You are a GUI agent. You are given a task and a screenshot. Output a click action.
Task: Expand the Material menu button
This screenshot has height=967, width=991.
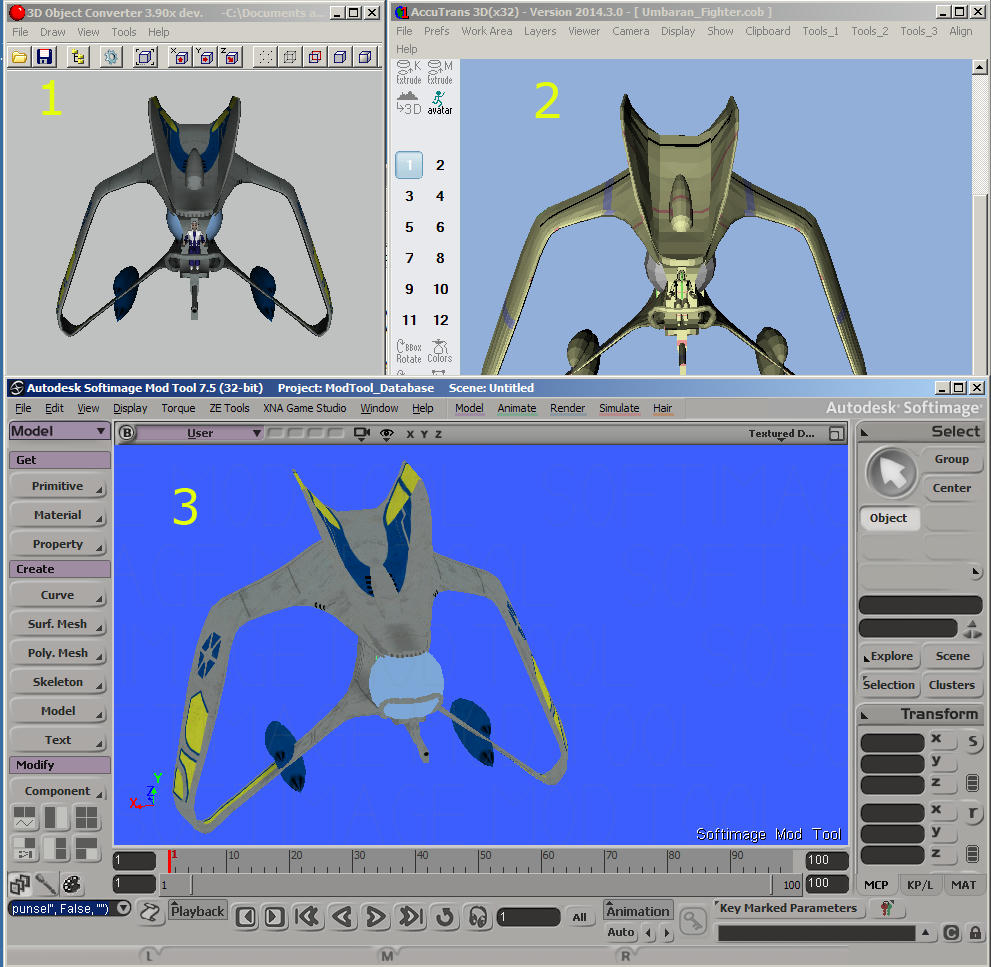coord(58,515)
